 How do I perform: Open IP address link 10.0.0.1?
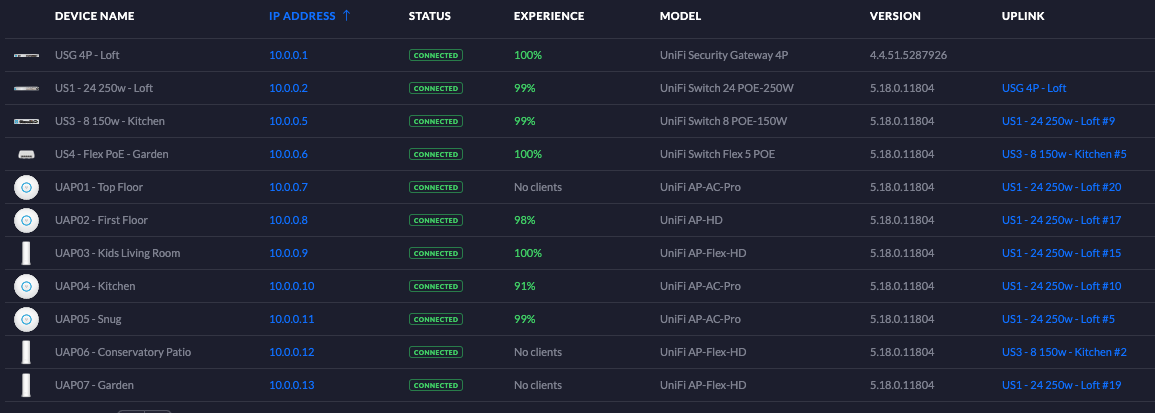click(x=288, y=55)
